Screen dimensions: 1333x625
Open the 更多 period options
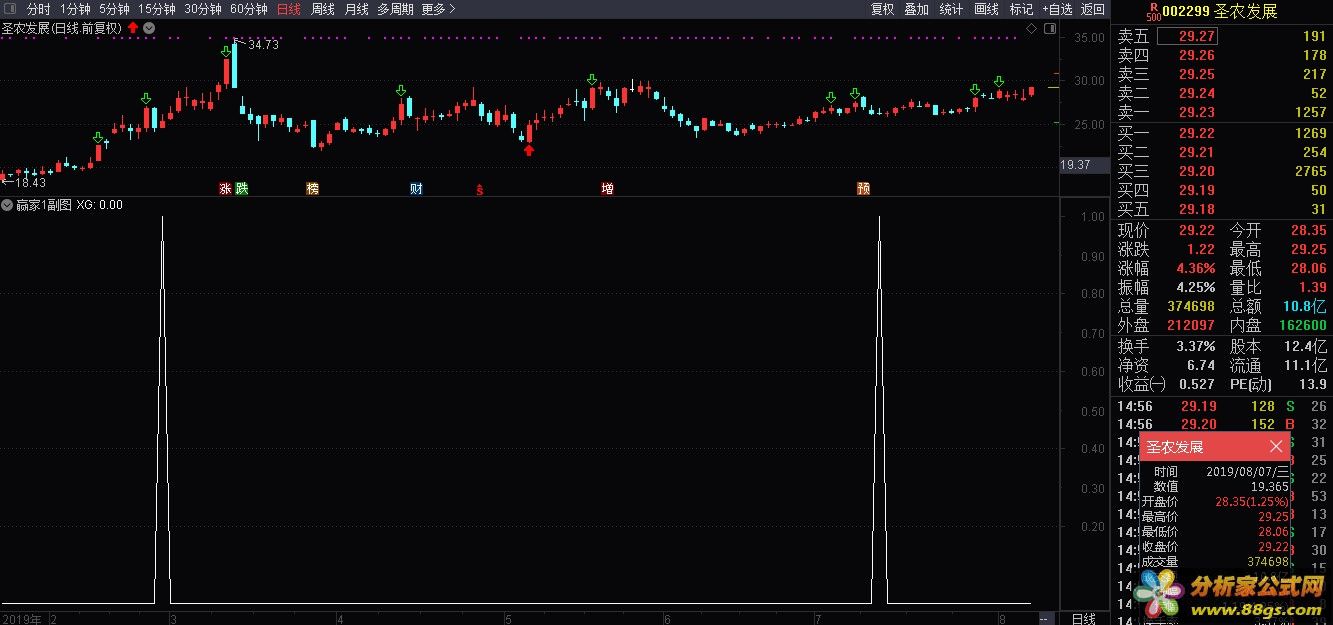[x=438, y=9]
